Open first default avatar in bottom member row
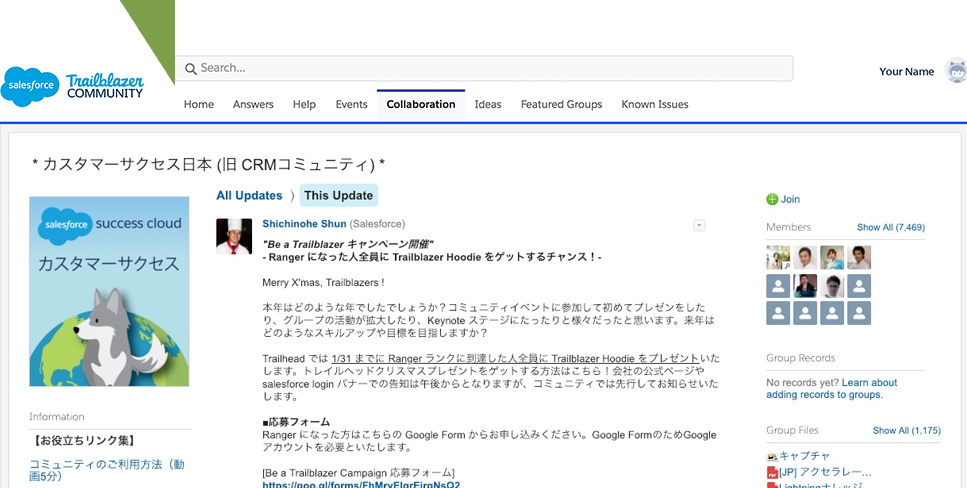 click(778, 313)
